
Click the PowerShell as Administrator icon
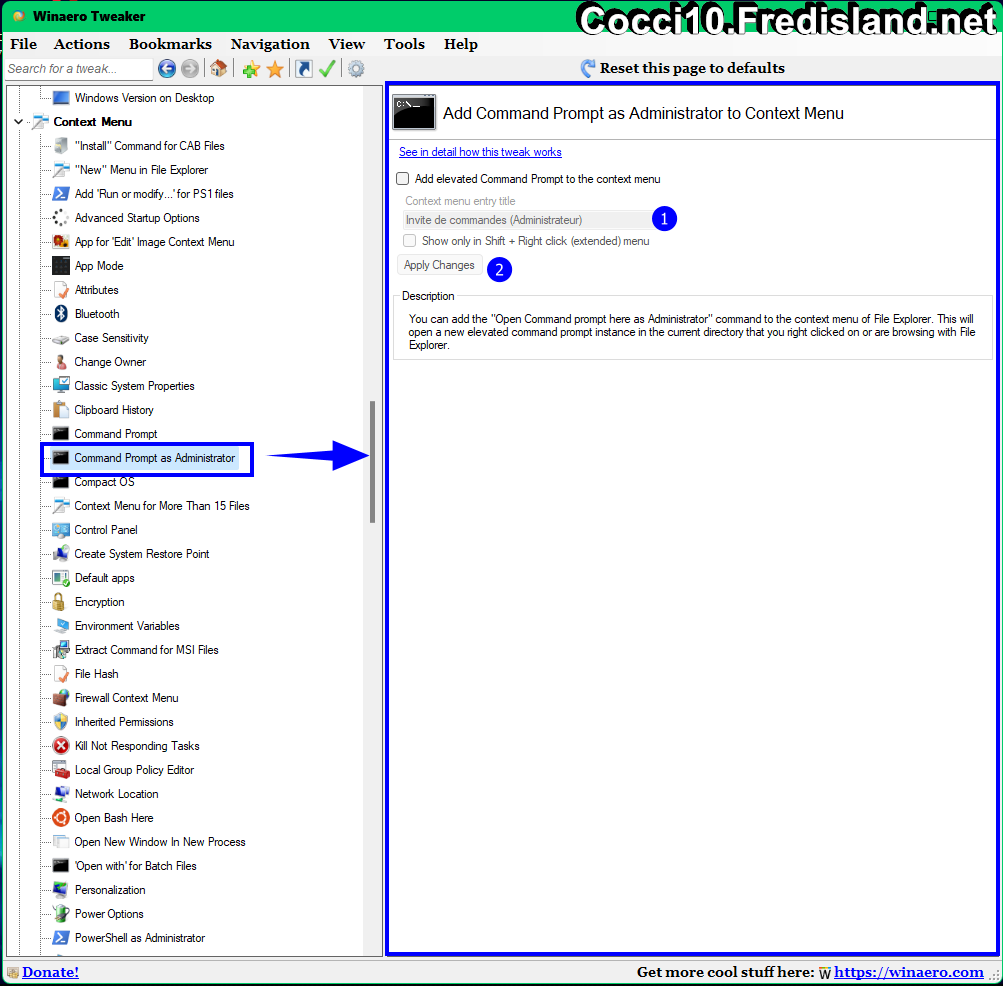(x=61, y=937)
